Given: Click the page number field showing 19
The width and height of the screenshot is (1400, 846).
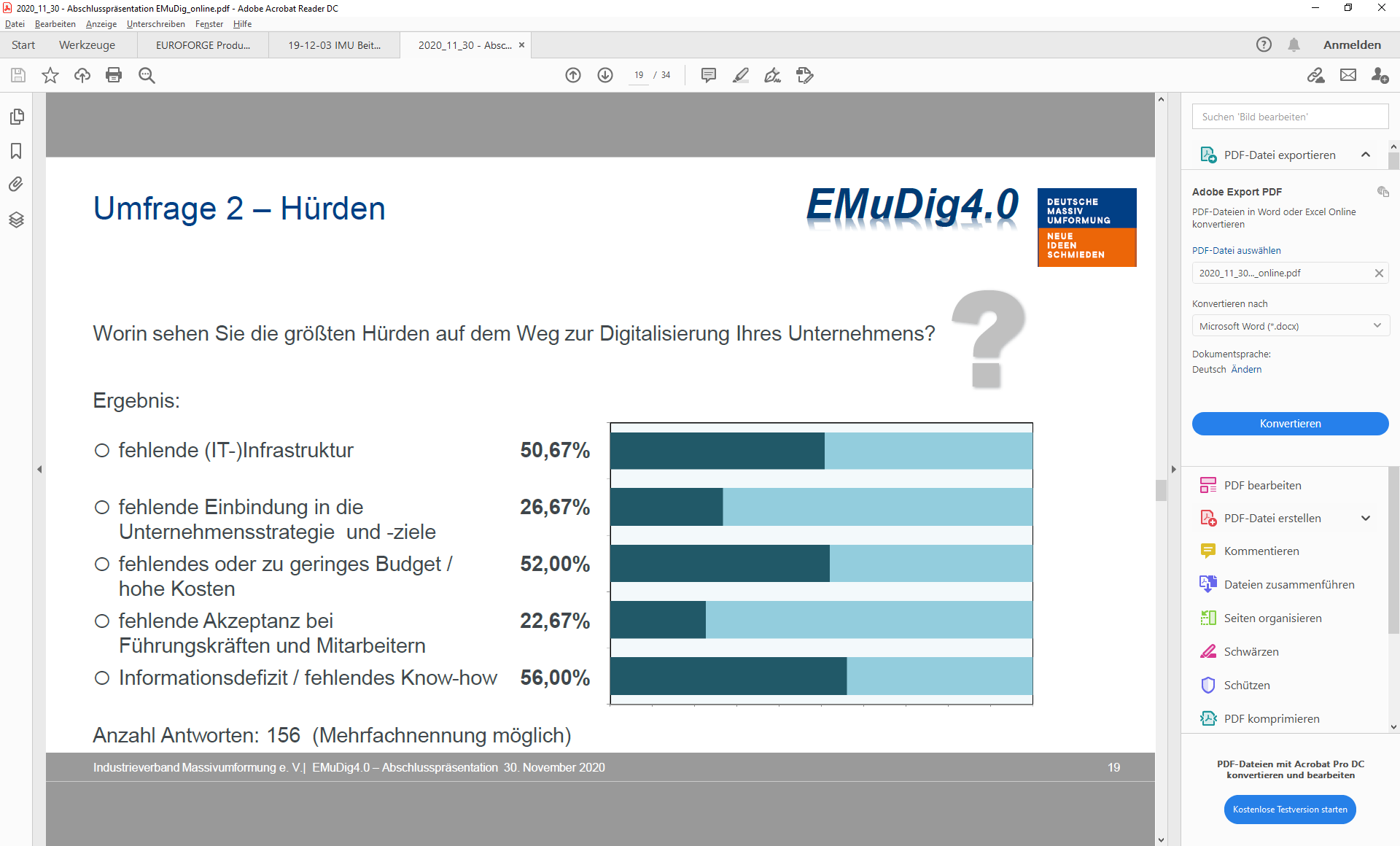Looking at the screenshot, I should 639,75.
